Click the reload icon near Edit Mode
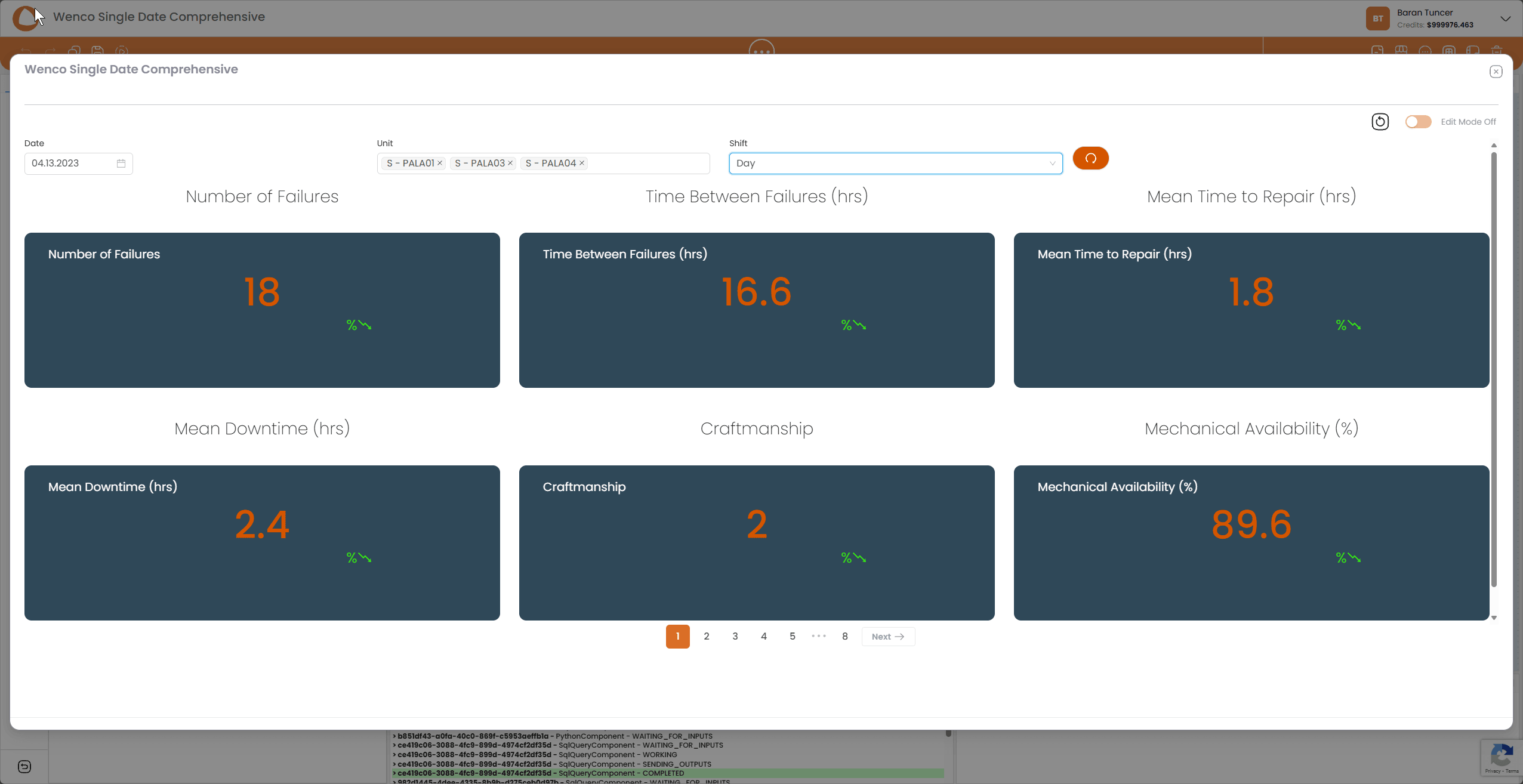1523x784 pixels. pyautogui.click(x=1380, y=122)
